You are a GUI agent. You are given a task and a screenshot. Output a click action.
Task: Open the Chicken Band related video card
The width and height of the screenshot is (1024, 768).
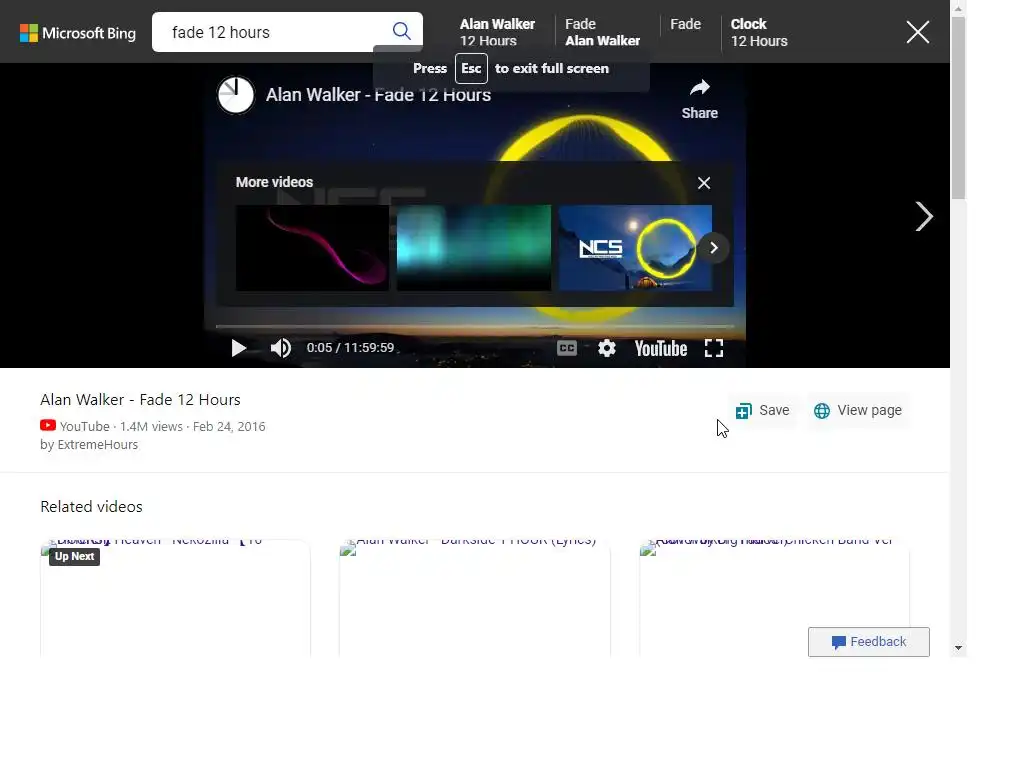[x=775, y=598]
